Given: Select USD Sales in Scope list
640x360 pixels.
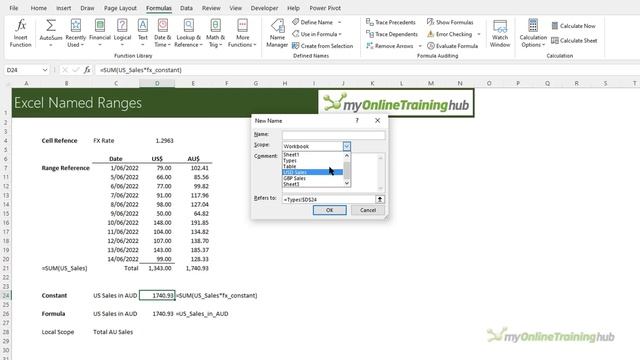Looking at the screenshot, I should [x=313, y=172].
